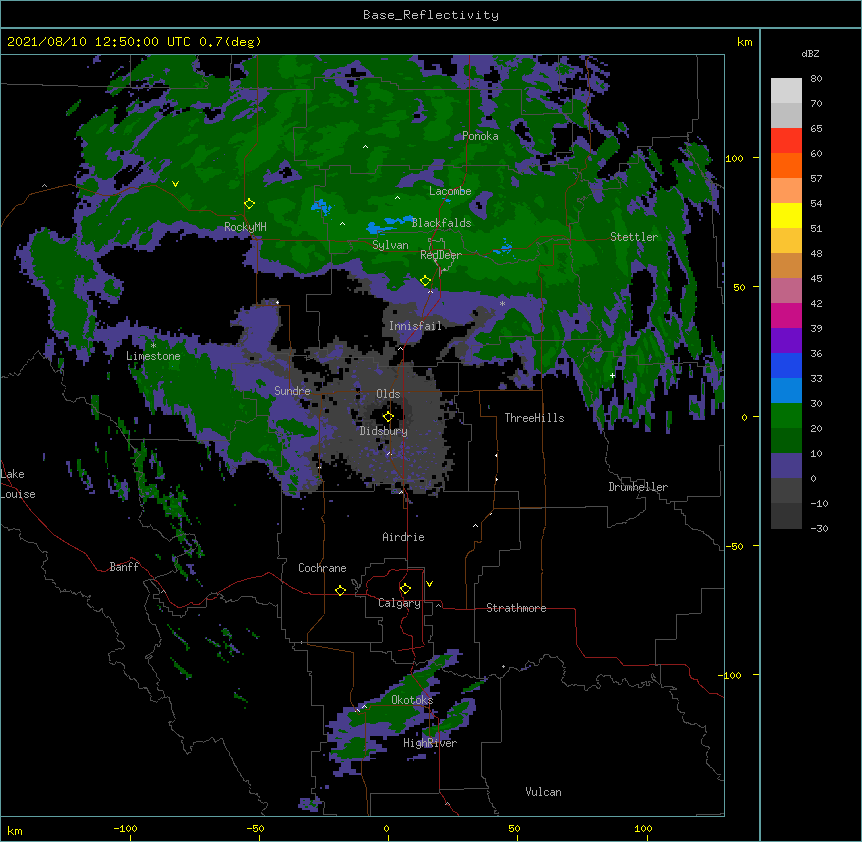Screen dimensions: 862x842
Task: Click the Cochrane label
Action: [x=322, y=568]
